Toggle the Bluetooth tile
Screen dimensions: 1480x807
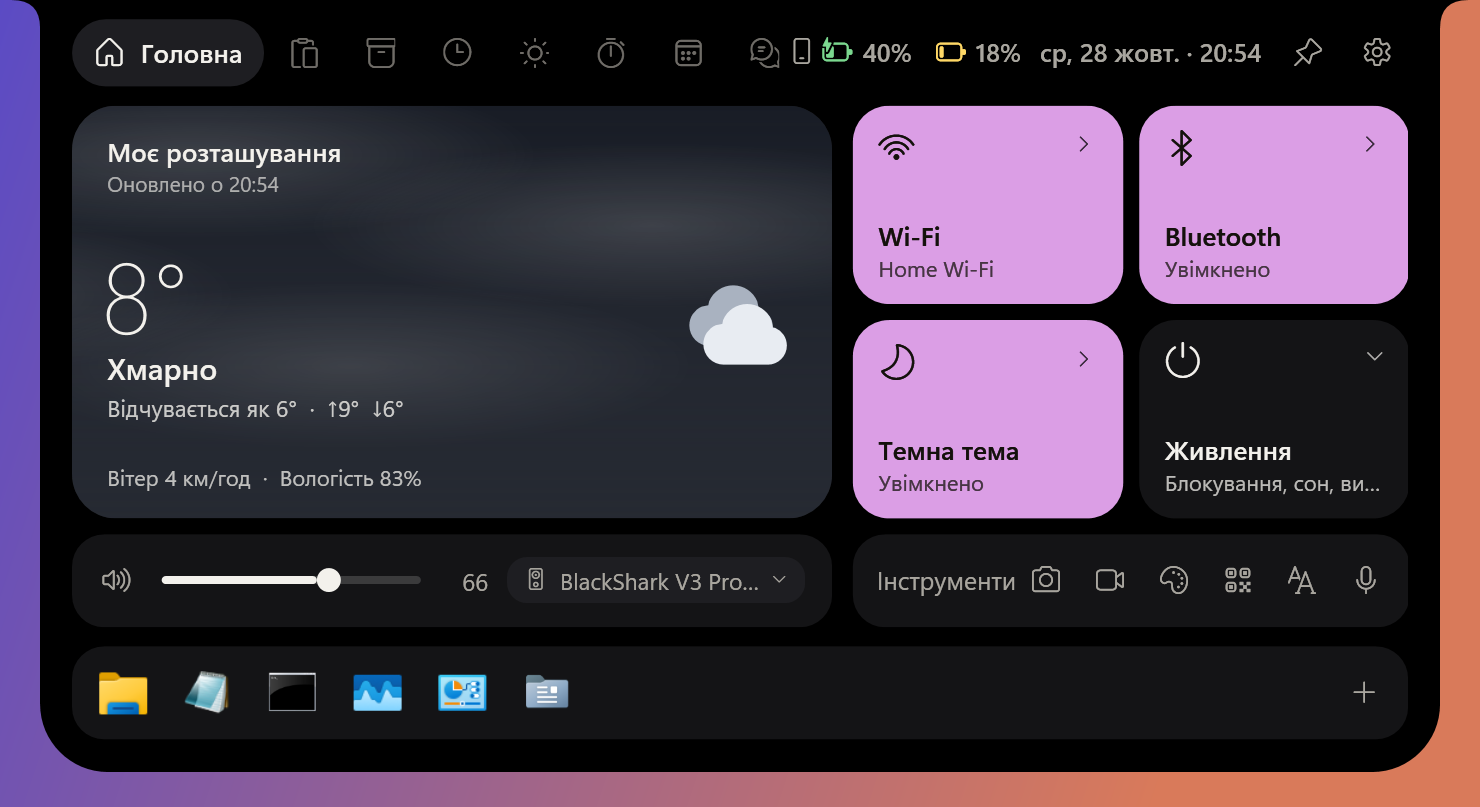(x=1274, y=204)
